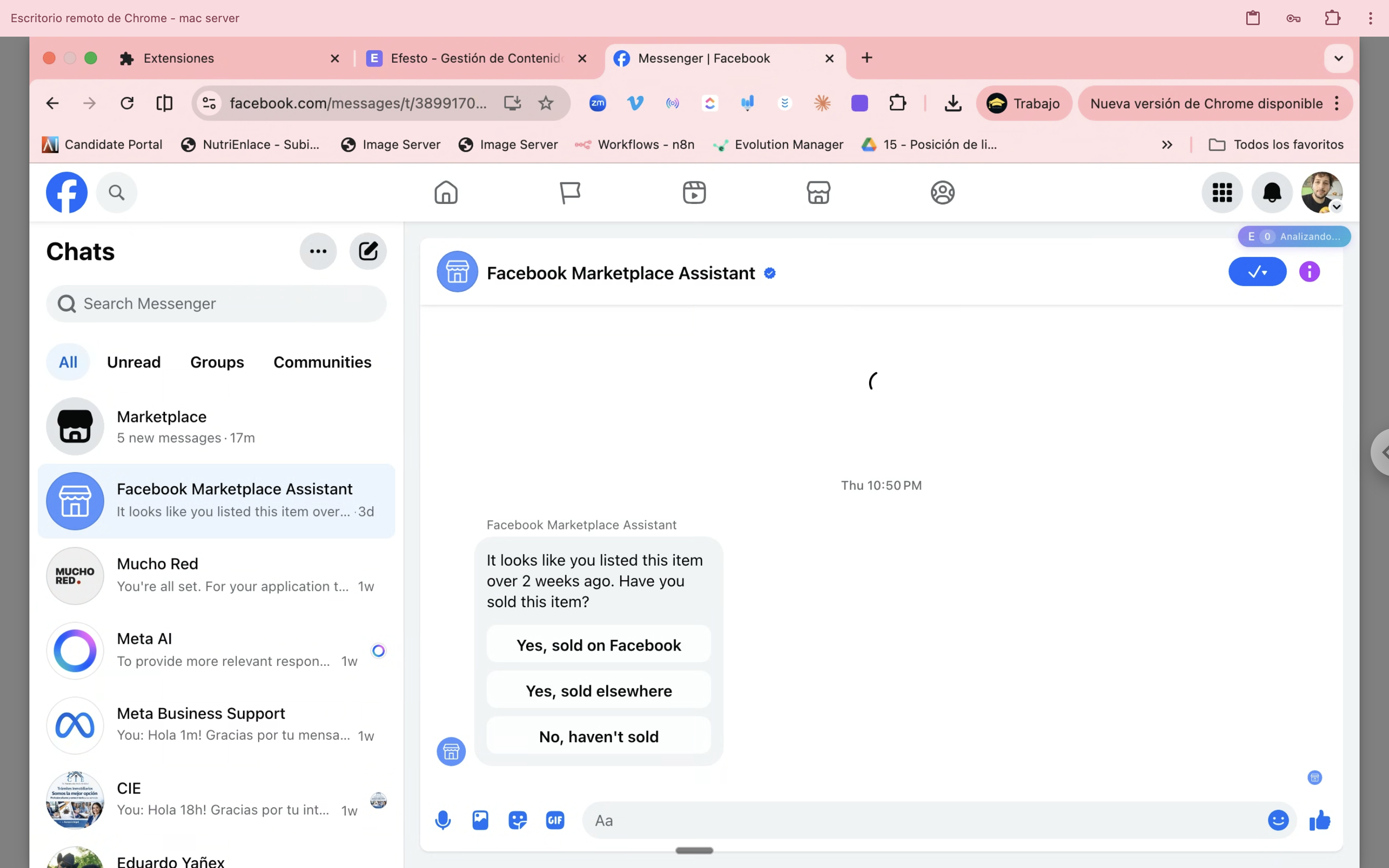Attach a file using the photo icon
Screen dimensions: 1389x868
point(480,820)
